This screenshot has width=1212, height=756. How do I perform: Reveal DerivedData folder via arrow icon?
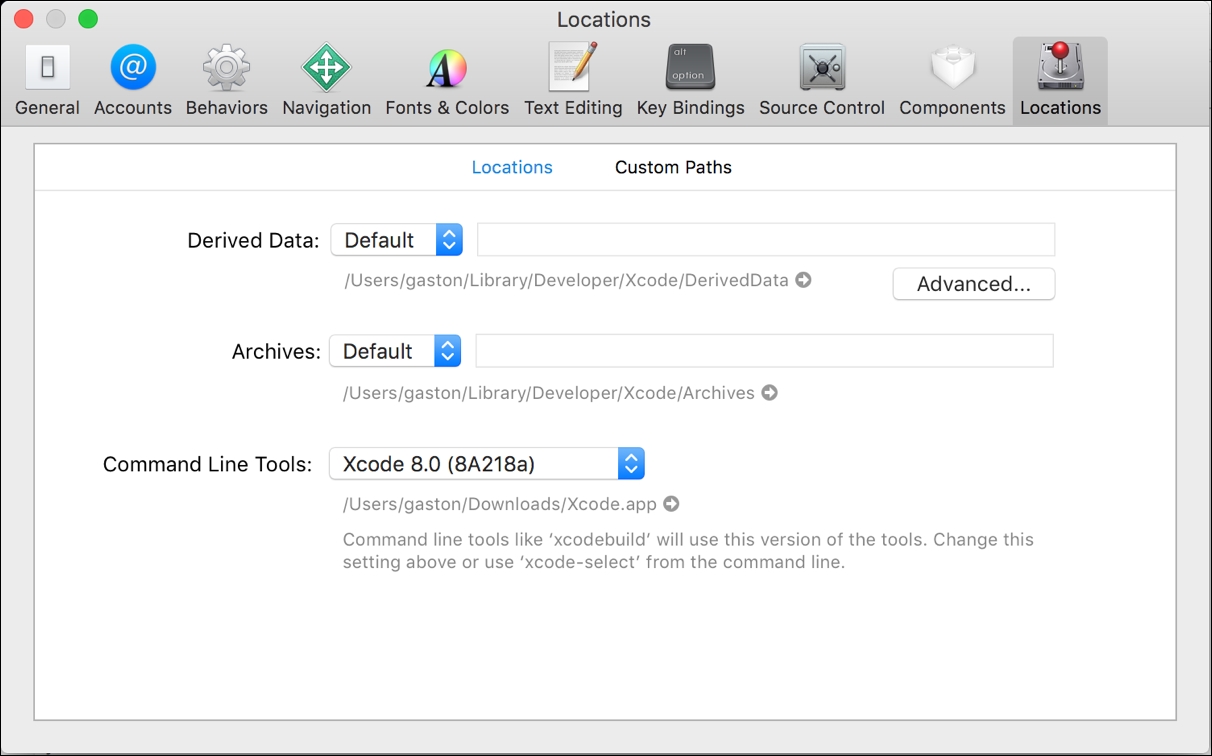(x=803, y=280)
